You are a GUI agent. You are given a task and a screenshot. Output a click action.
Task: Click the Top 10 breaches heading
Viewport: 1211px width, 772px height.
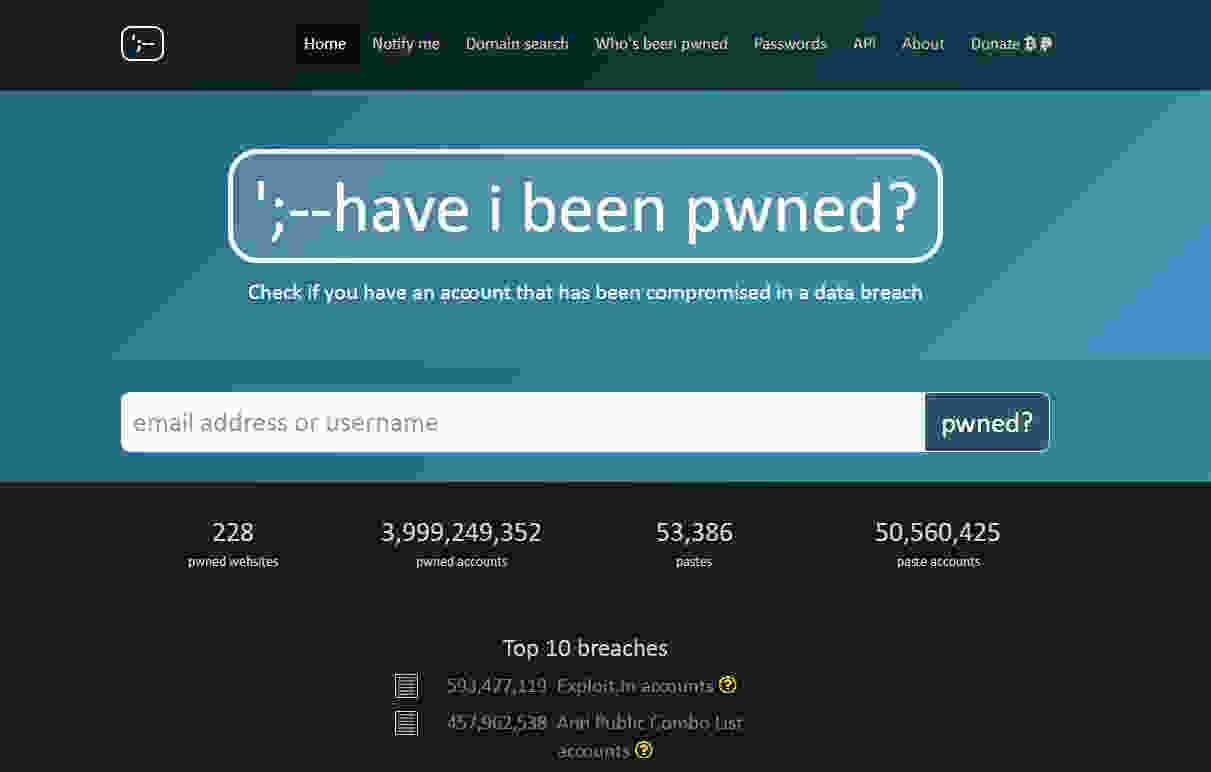point(585,648)
